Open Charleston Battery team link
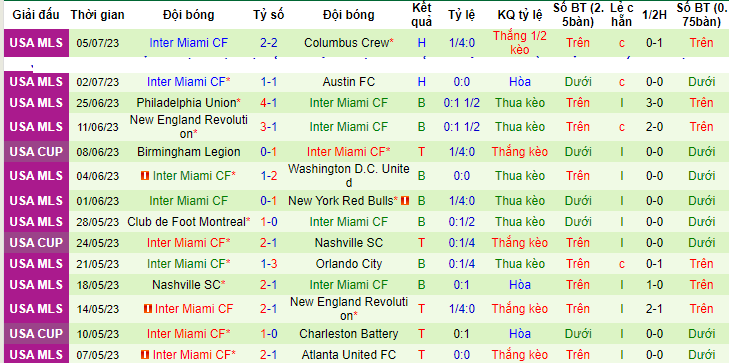729x363 pixels. [349, 334]
